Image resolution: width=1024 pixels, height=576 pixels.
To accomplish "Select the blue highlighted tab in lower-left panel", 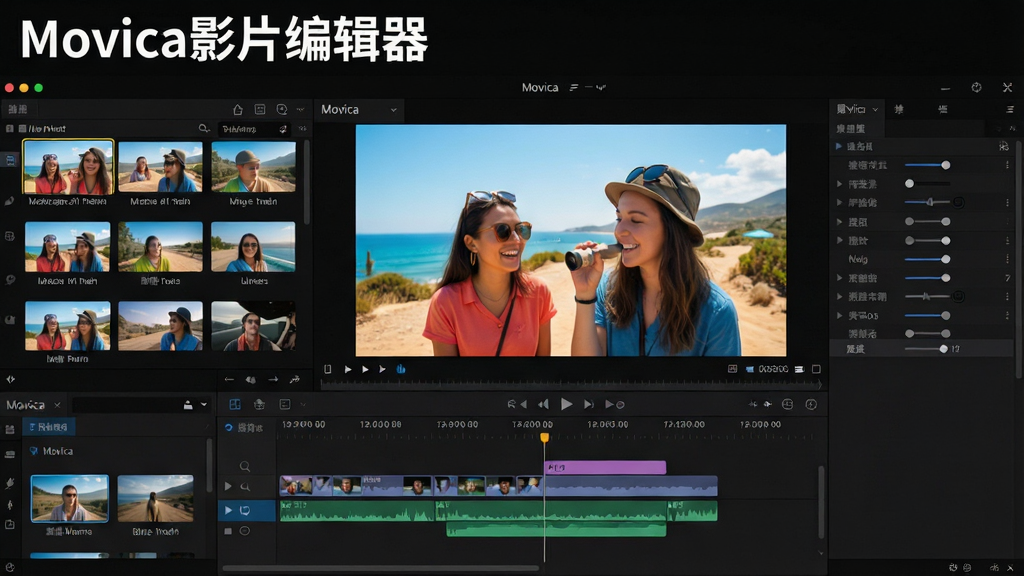I will click(50, 427).
